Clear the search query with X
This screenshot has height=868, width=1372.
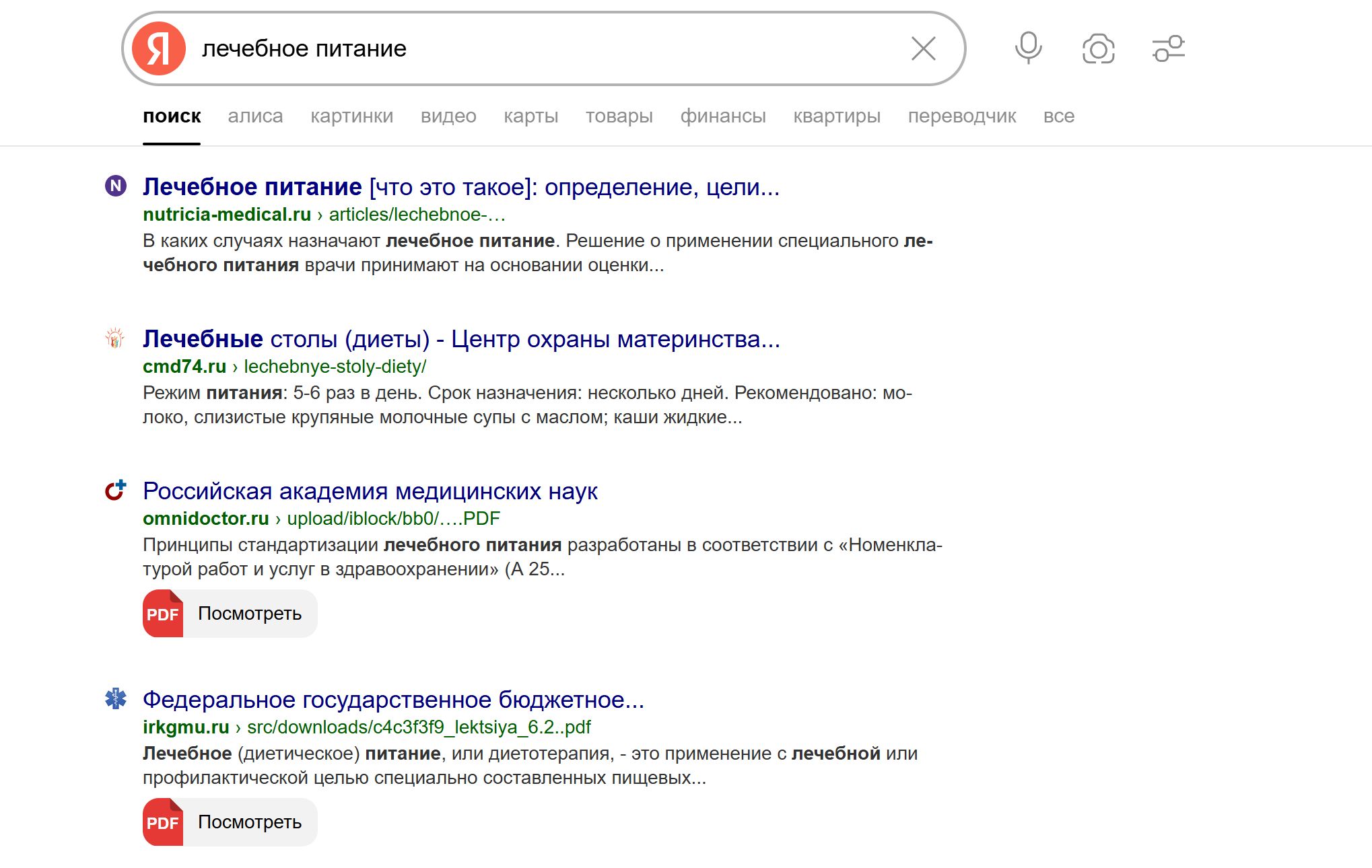(x=923, y=48)
